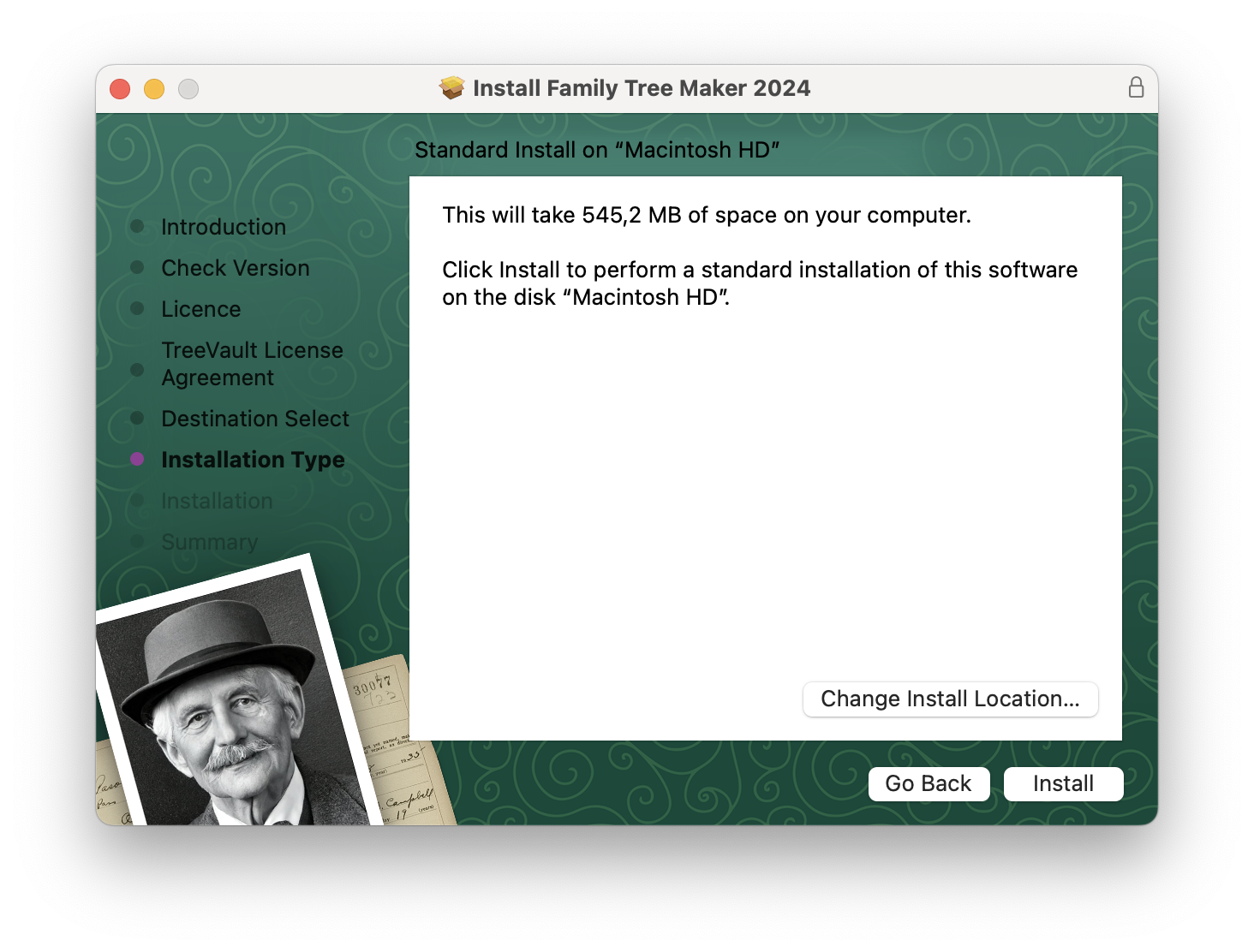Select the Check Version step

[x=236, y=268]
